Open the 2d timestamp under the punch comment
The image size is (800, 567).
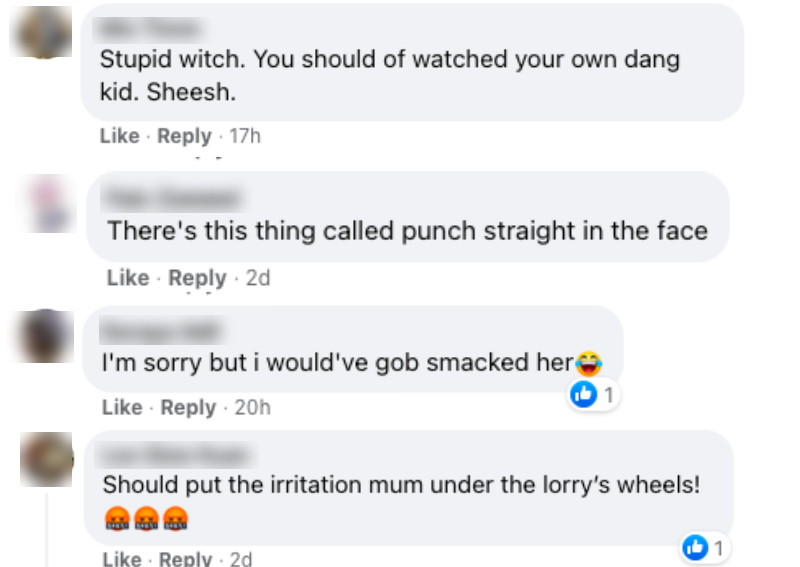[x=258, y=278]
